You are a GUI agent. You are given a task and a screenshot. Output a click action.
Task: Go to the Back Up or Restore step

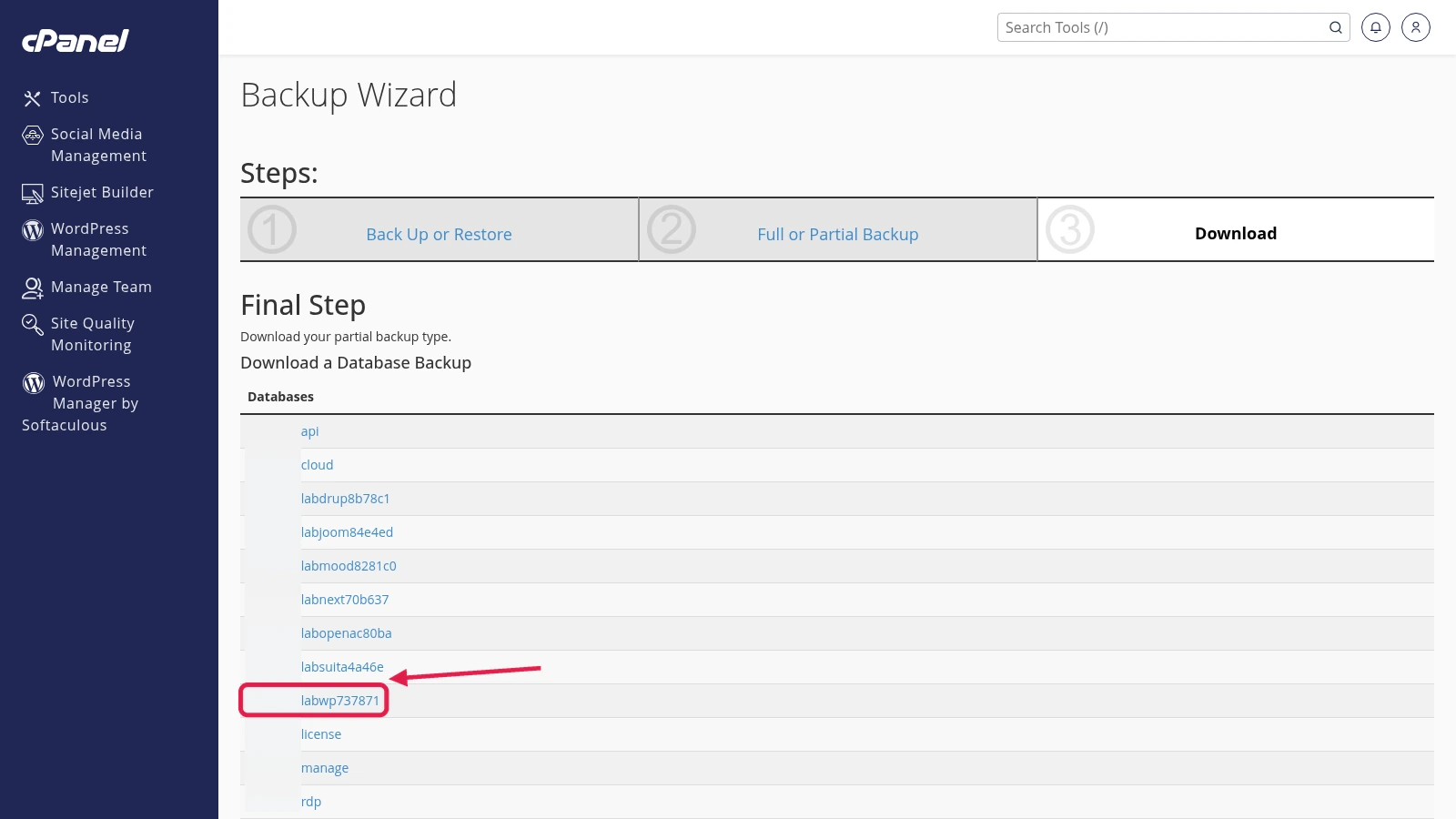tap(439, 234)
